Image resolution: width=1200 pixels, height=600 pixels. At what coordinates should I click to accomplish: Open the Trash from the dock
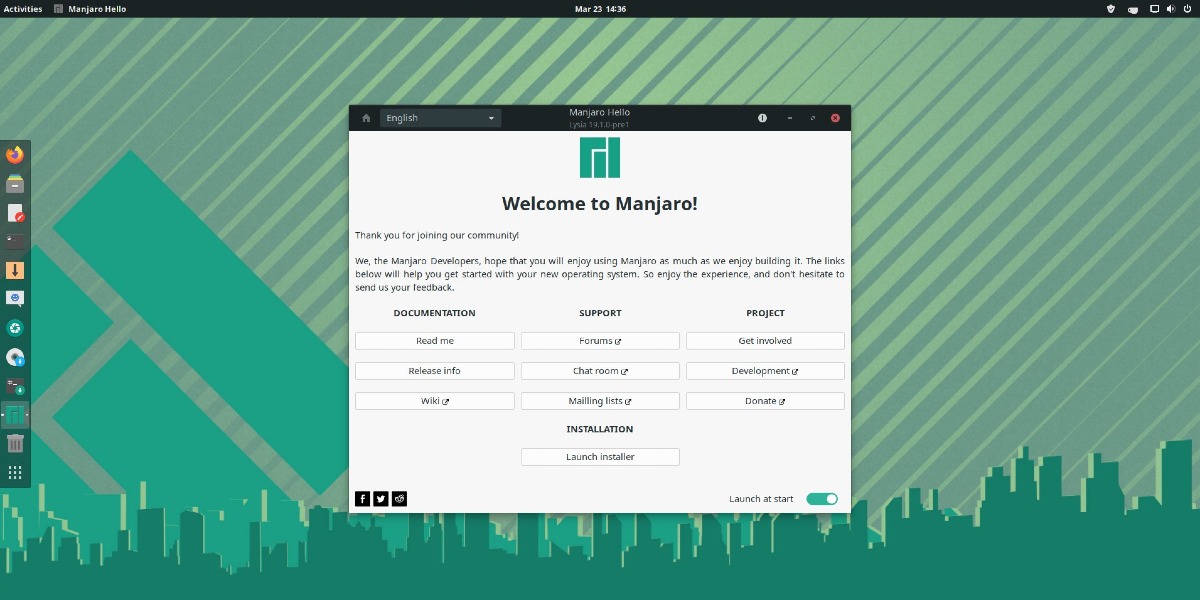coord(15,443)
